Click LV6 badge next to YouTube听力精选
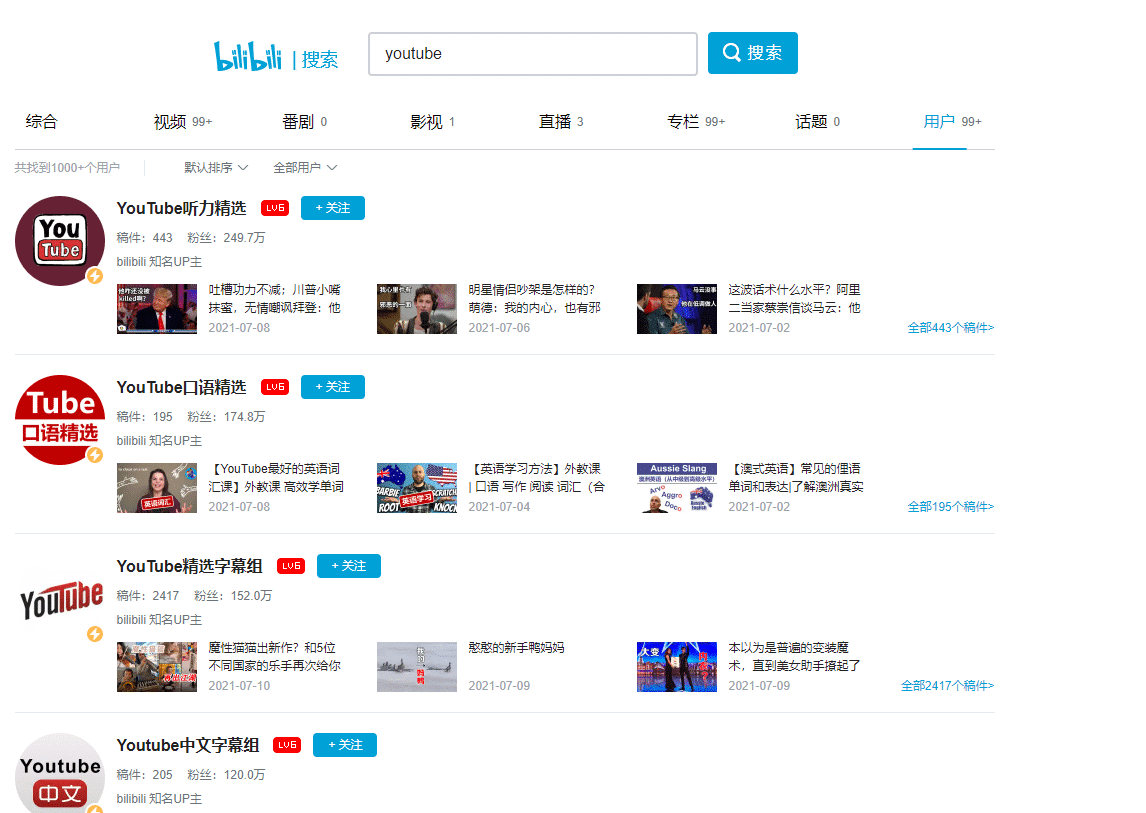The image size is (1146, 813). pos(275,208)
